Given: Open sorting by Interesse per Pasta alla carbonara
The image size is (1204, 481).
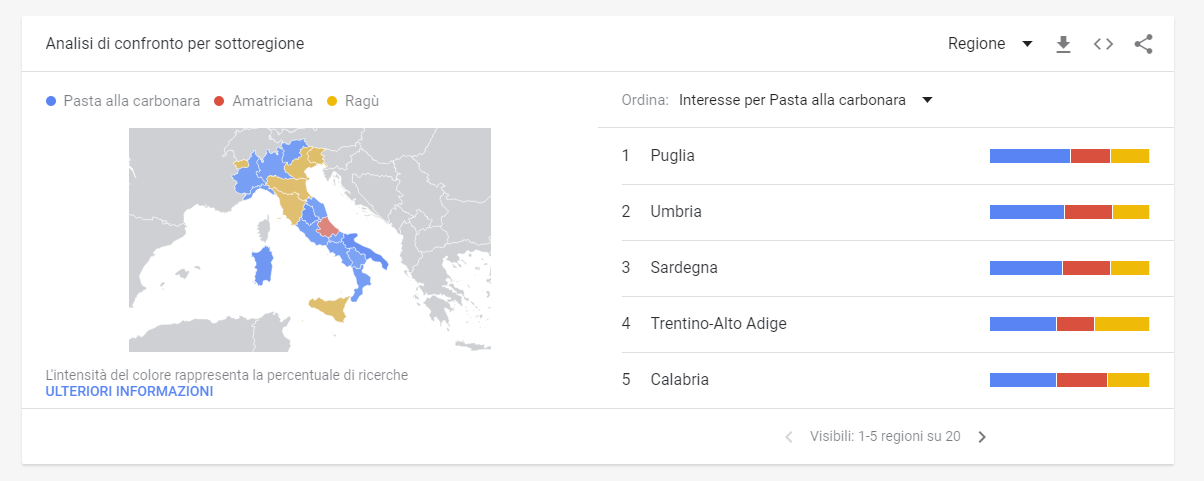Looking at the screenshot, I should tap(792, 100).
